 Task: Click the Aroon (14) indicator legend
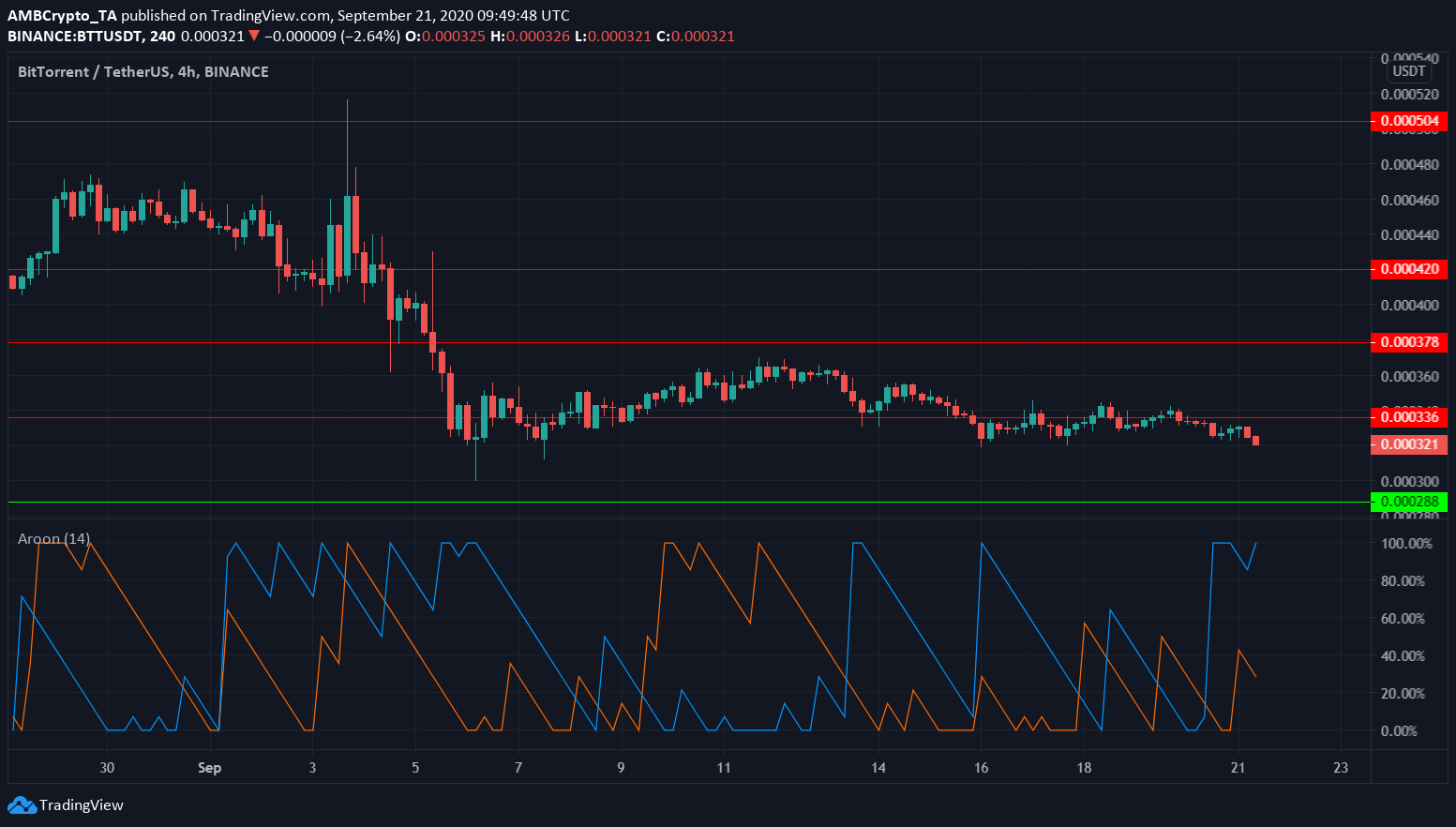(x=54, y=539)
